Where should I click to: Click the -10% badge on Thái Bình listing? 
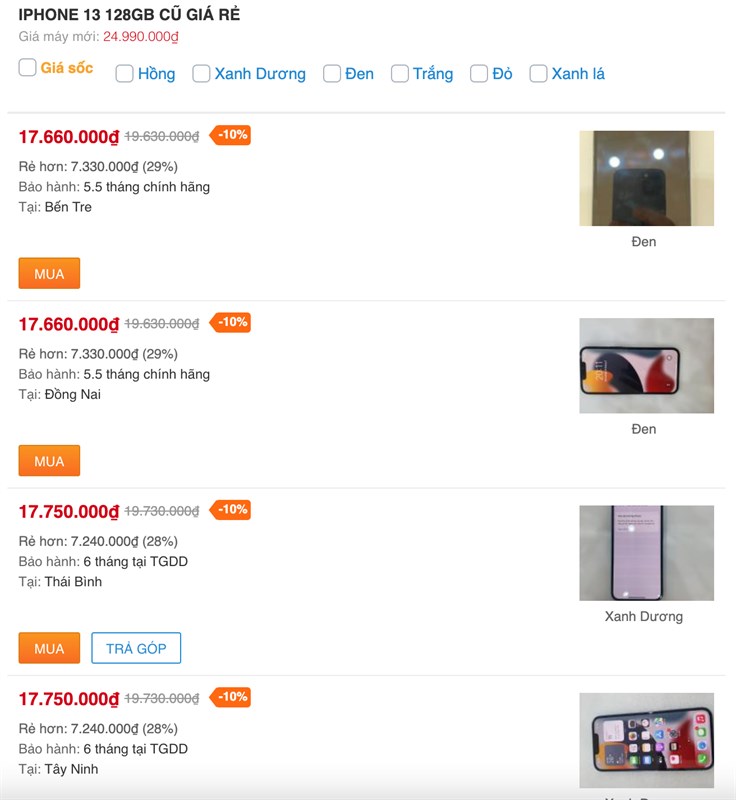[232, 510]
